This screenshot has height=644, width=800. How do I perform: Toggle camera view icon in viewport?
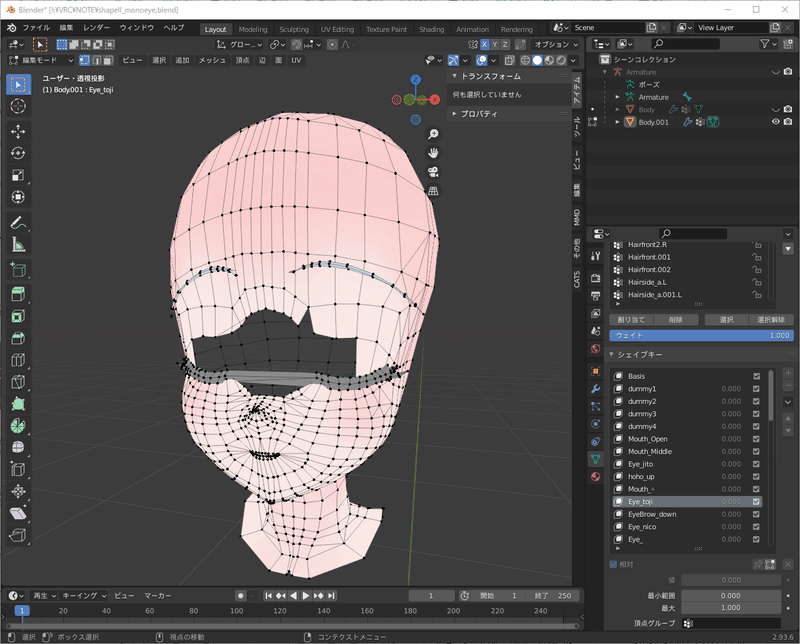(433, 172)
